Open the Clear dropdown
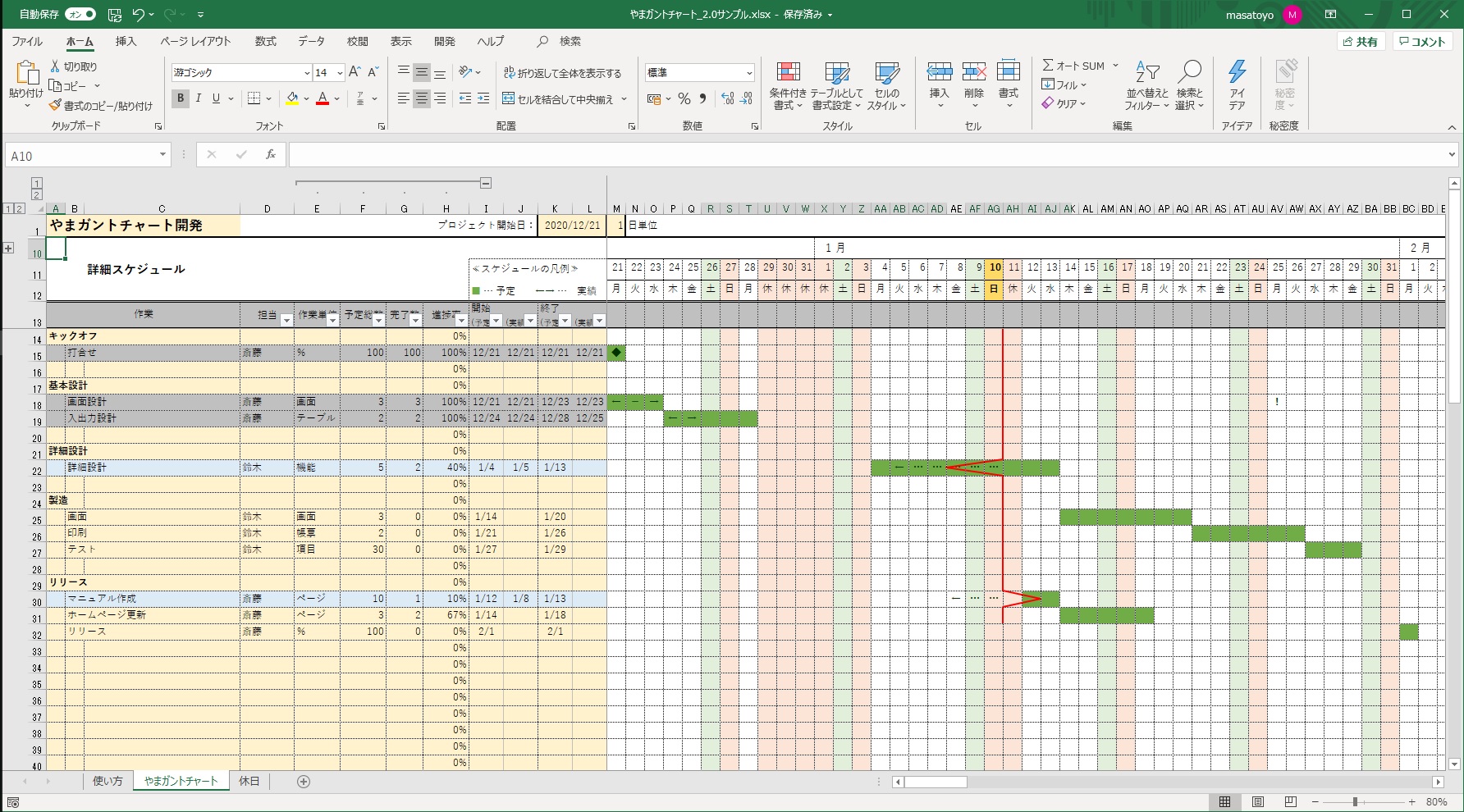 pos(1064,103)
